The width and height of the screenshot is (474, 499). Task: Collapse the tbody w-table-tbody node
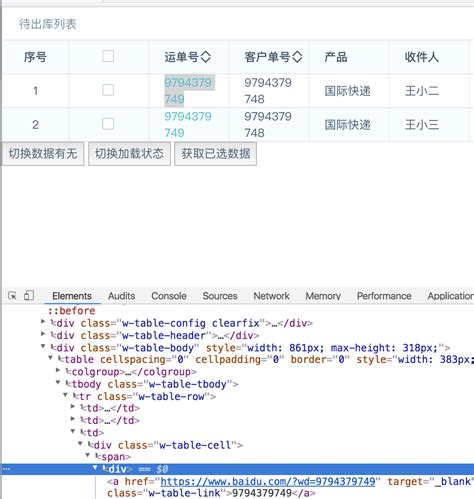[58, 382]
